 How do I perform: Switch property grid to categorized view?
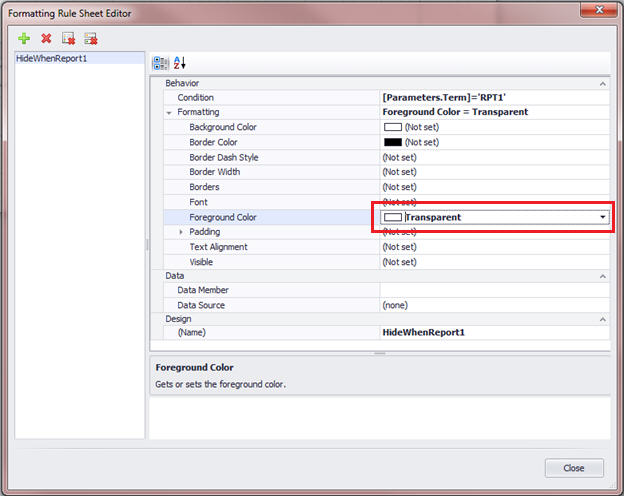161,62
